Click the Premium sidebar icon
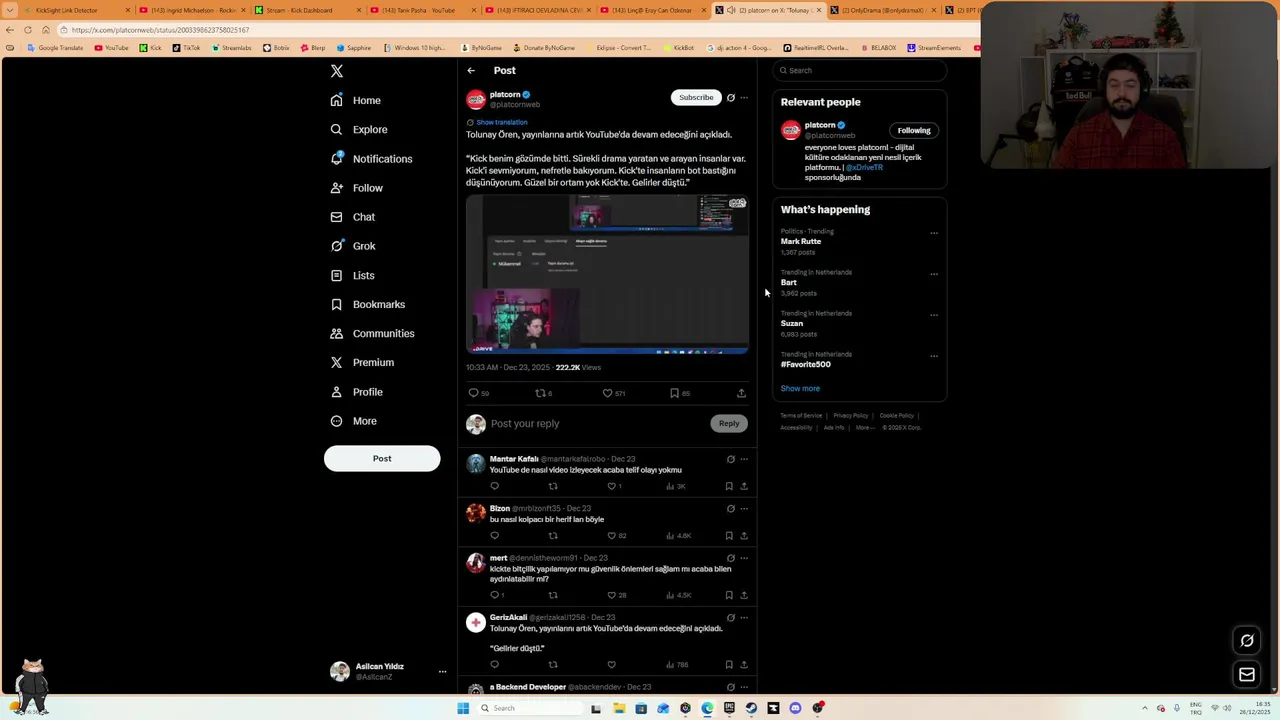The width and height of the screenshot is (1280, 720). point(336,362)
